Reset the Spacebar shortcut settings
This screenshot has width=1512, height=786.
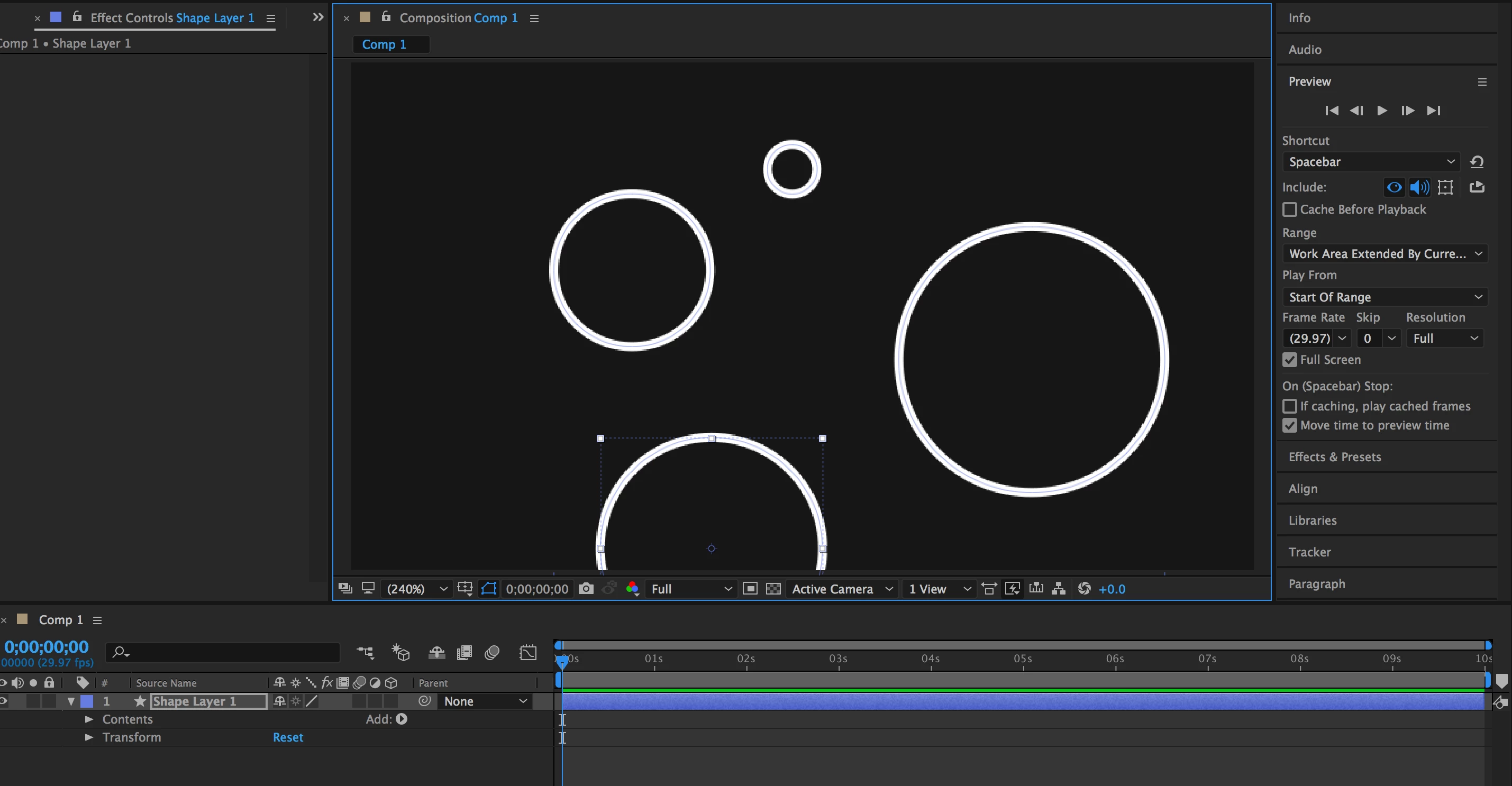click(1477, 162)
